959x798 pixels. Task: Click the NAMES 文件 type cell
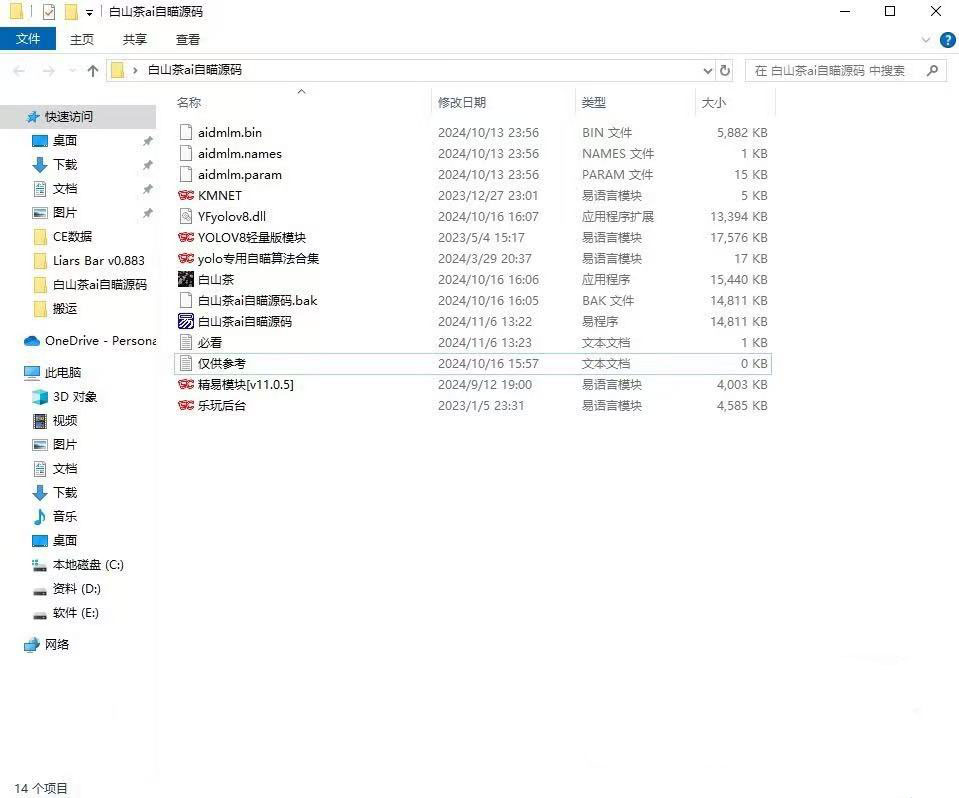click(x=618, y=153)
